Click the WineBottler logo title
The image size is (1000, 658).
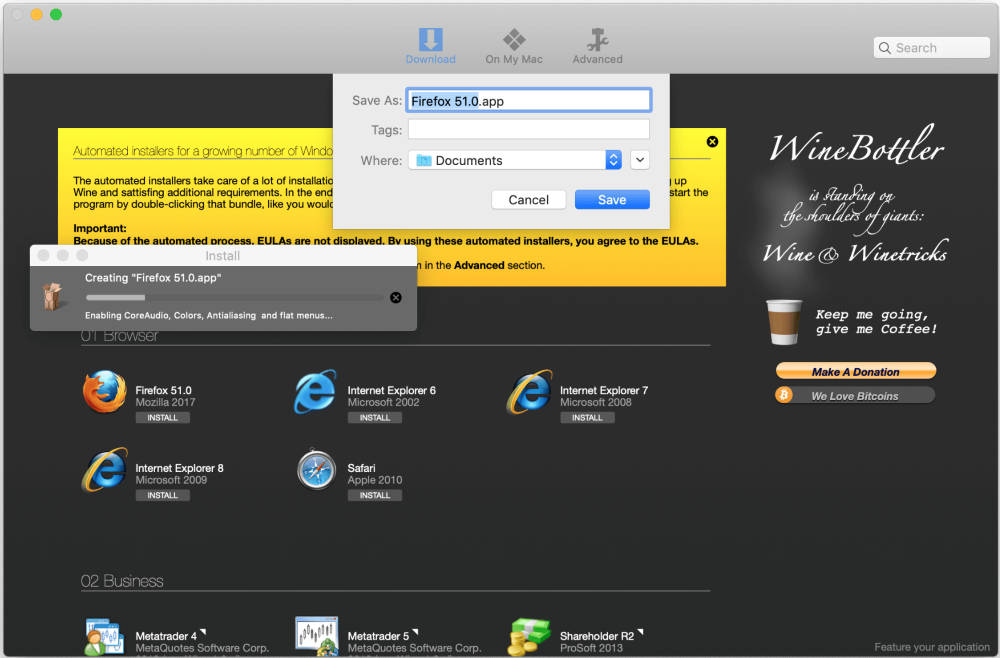(856, 147)
